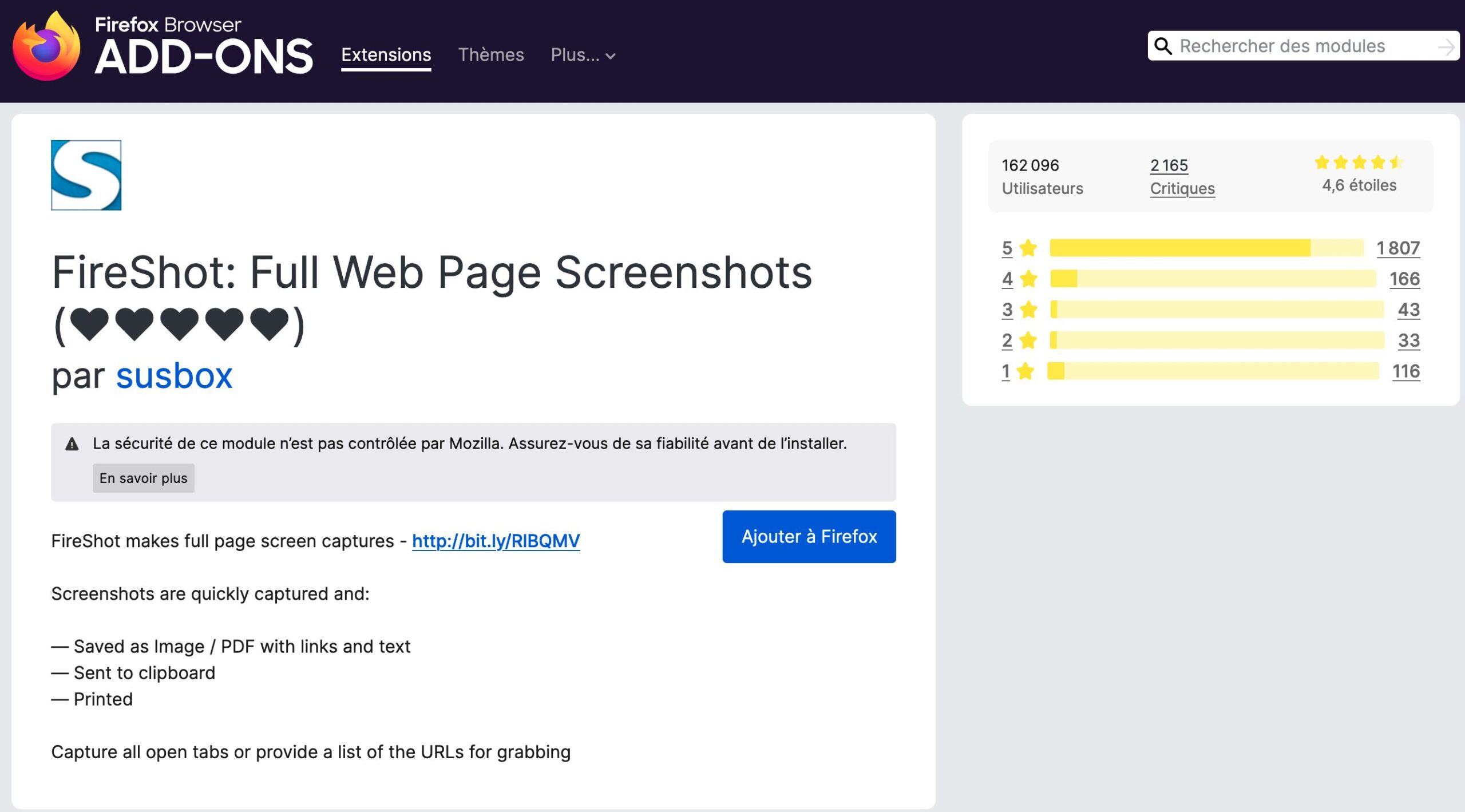Open the Thèmes tab
Image resolution: width=1465 pixels, height=812 pixels.
(491, 55)
